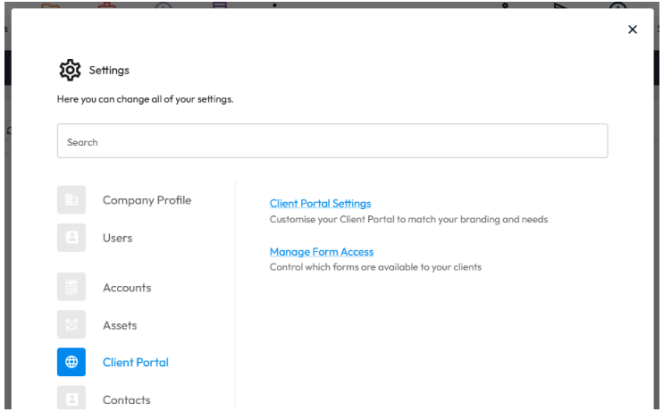
Task: Go to the Accounts settings category
Action: [127, 288]
